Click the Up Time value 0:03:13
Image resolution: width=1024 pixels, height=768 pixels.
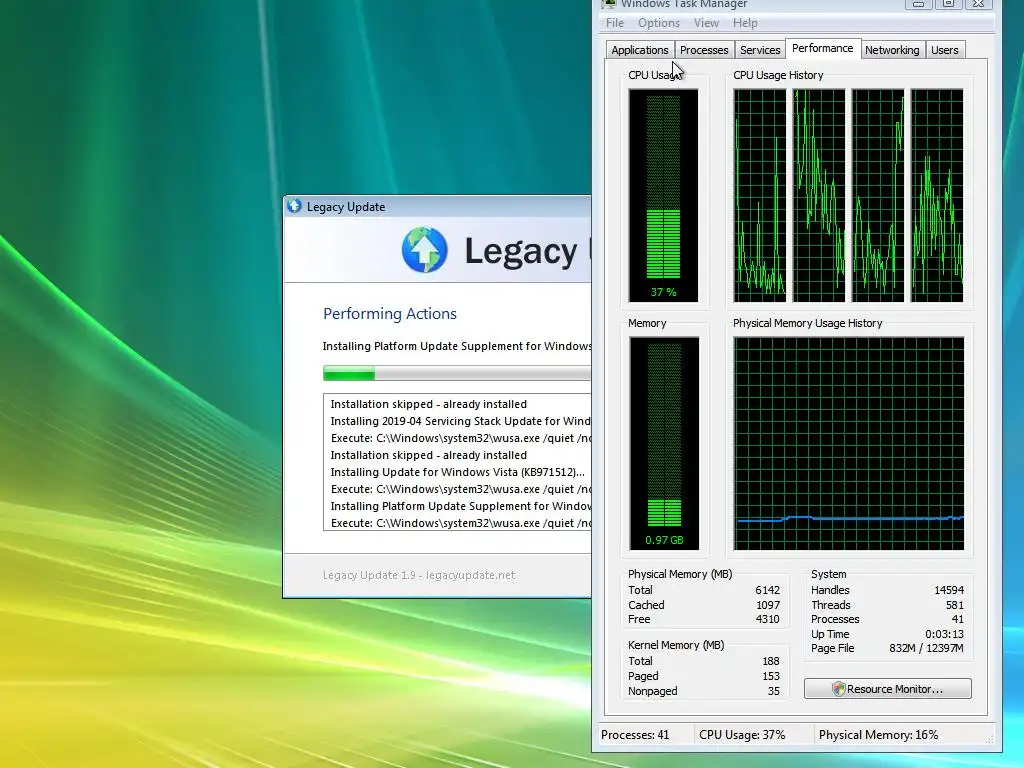tap(944, 634)
